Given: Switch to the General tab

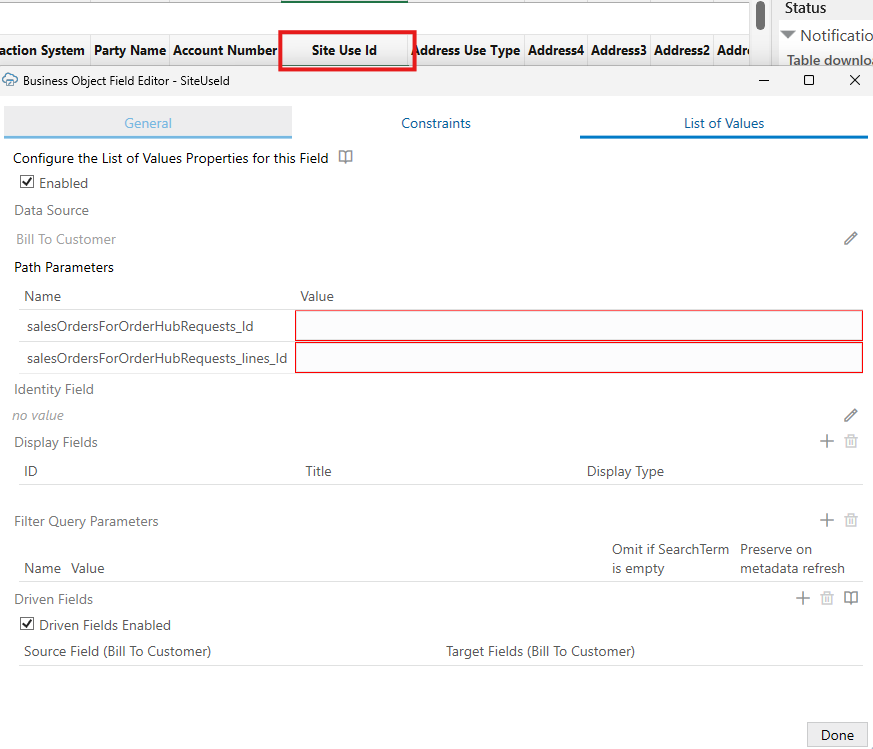Looking at the screenshot, I should [148, 123].
